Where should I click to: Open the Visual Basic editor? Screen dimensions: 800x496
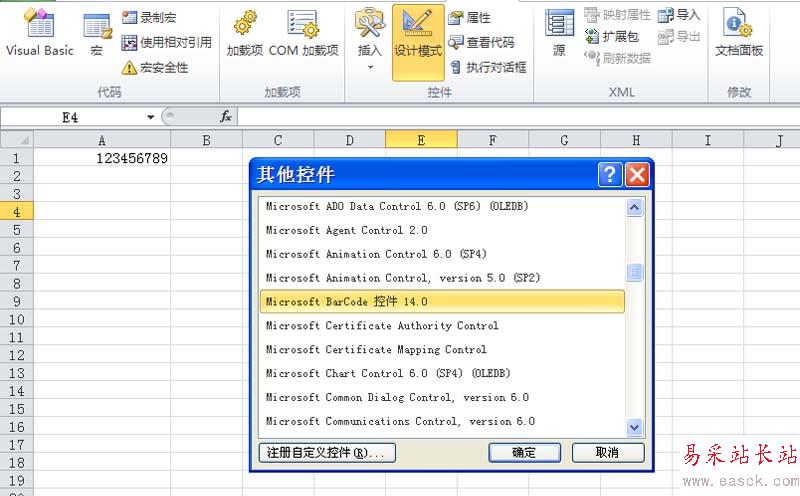point(39,32)
